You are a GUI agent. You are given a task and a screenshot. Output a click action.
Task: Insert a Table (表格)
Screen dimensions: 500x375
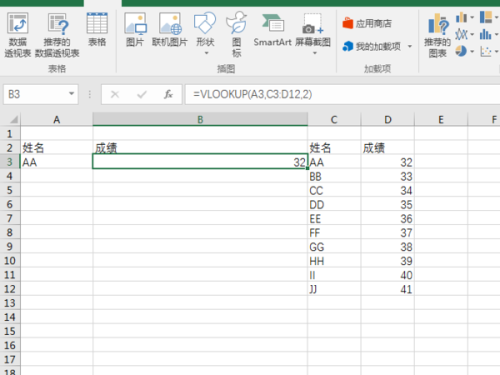pyautogui.click(x=97, y=29)
